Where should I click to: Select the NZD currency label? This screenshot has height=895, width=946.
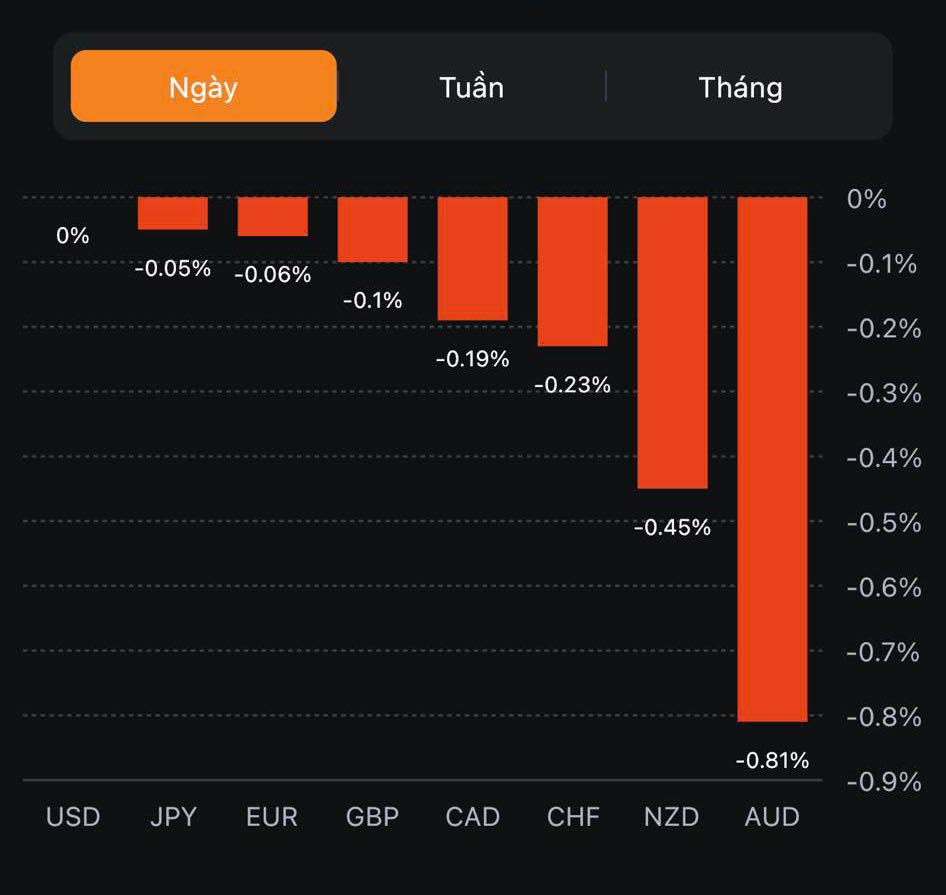click(671, 817)
